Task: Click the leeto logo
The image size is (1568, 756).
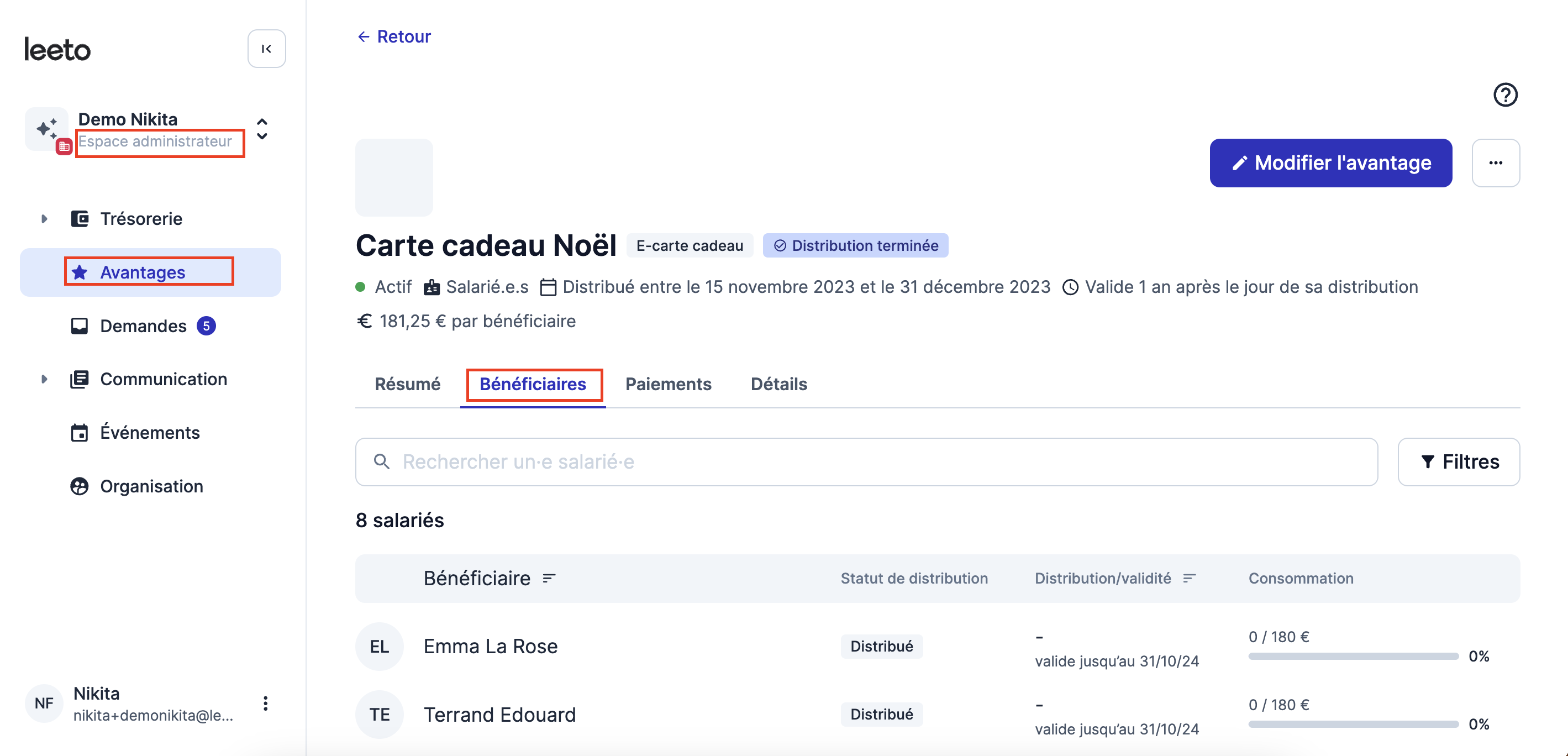Action: pos(57,49)
